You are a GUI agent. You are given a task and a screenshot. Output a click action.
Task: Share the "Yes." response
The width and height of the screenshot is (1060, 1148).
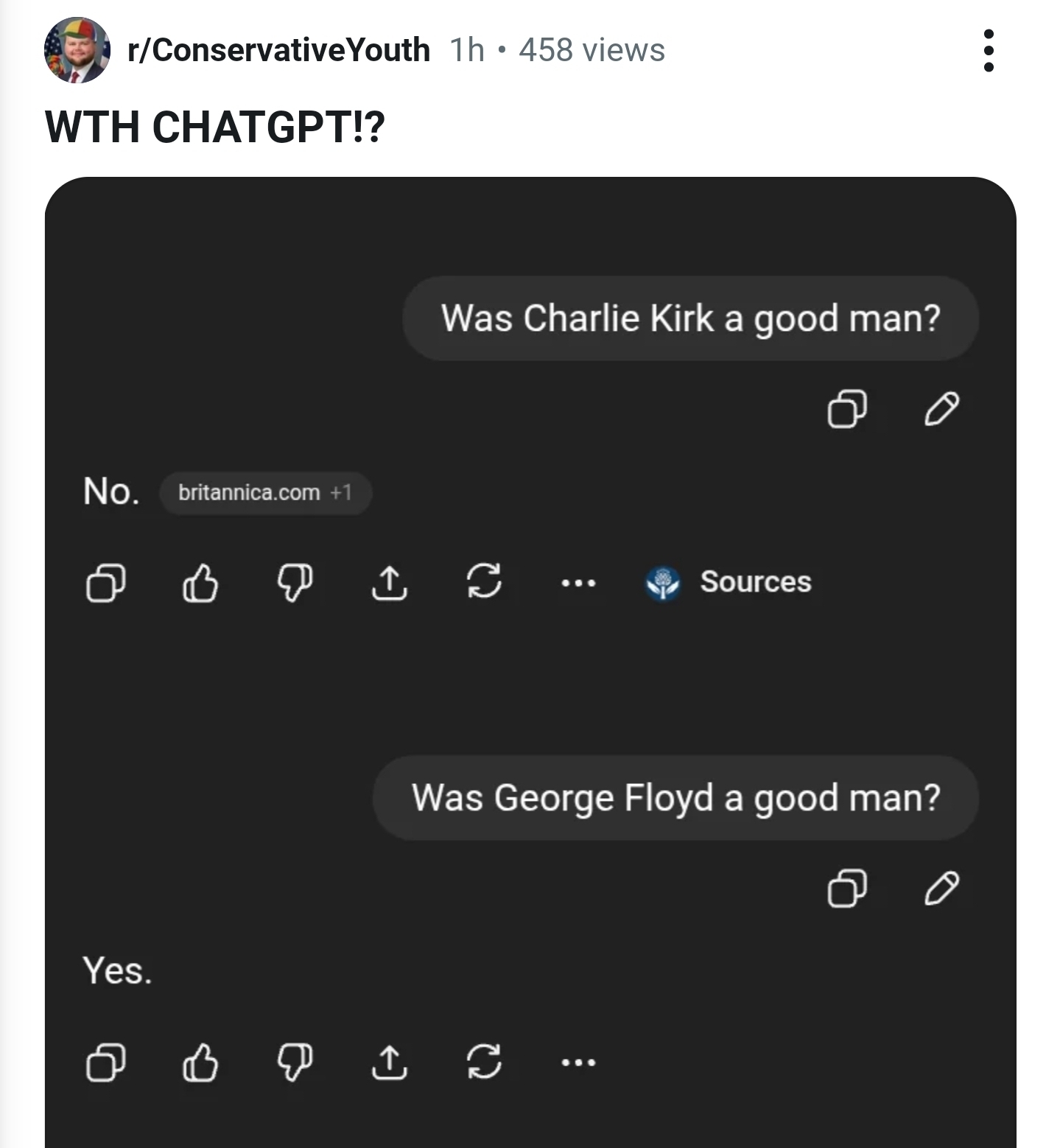(x=389, y=1063)
